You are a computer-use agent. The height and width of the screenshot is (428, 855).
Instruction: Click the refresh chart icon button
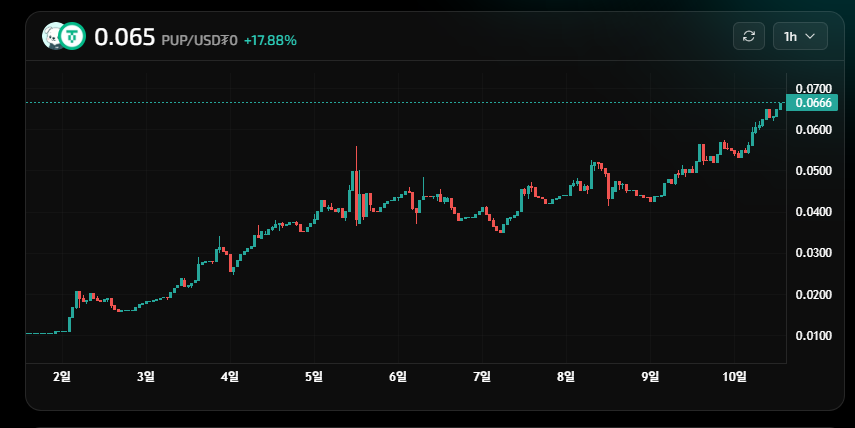(749, 37)
